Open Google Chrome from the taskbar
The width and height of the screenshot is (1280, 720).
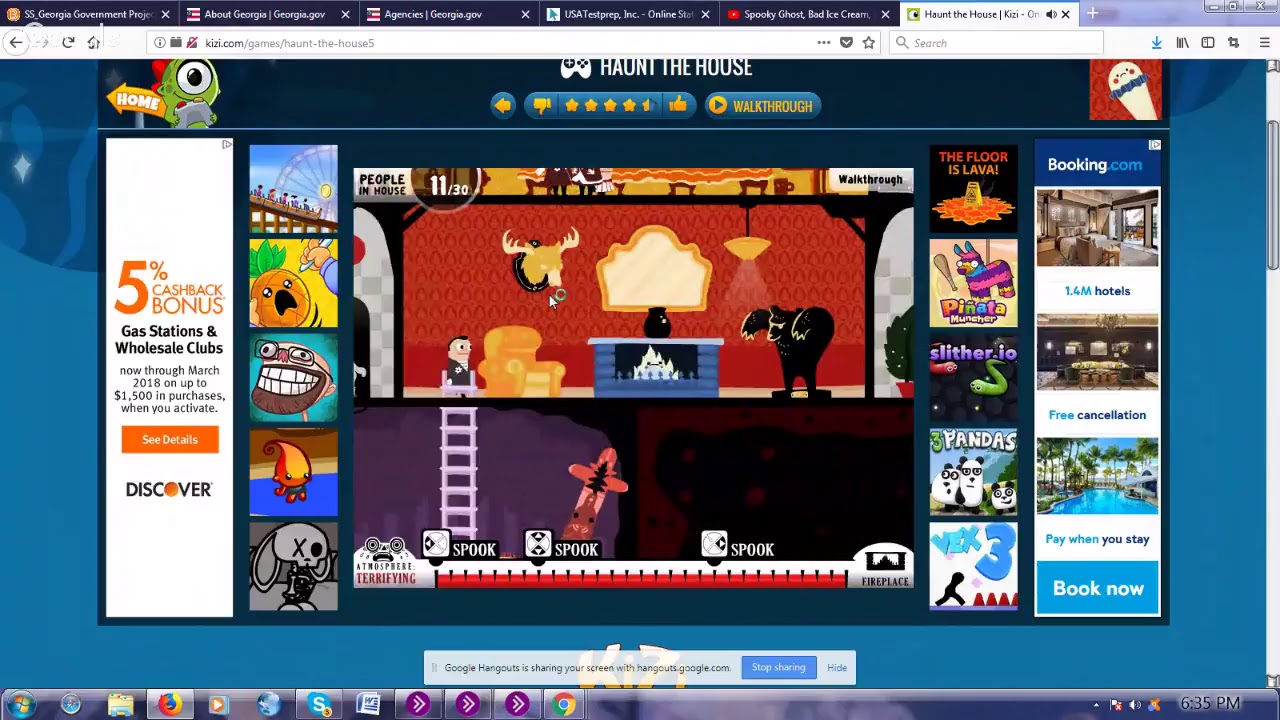565,705
